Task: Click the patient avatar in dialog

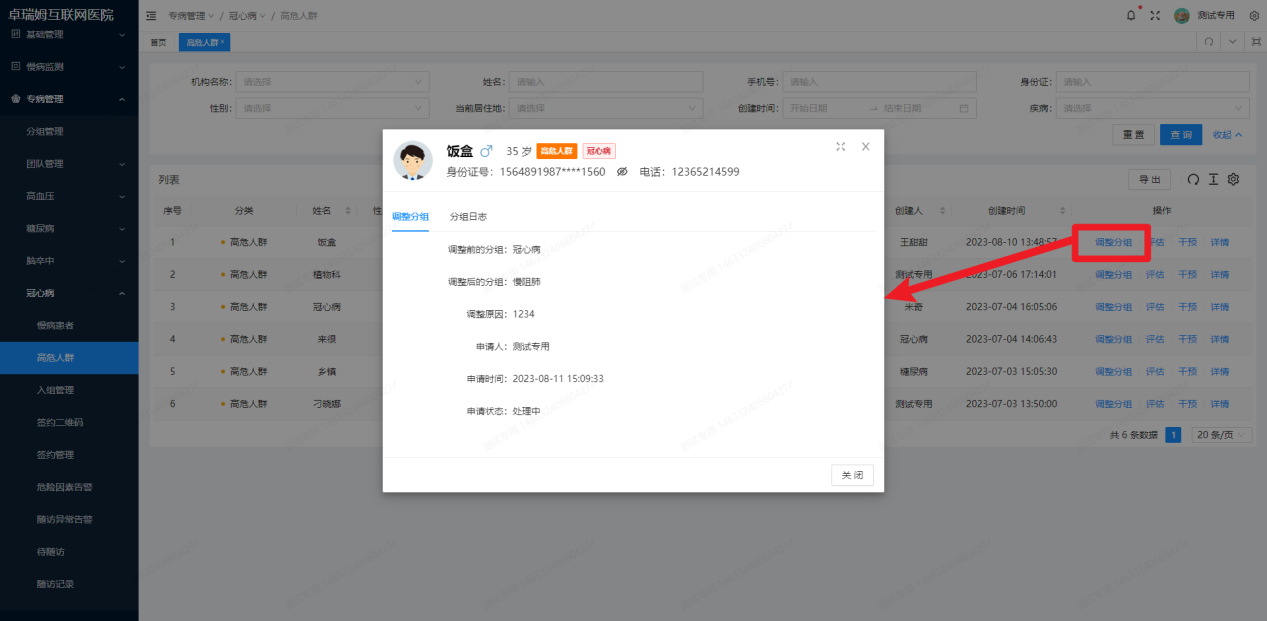Action: (413, 160)
